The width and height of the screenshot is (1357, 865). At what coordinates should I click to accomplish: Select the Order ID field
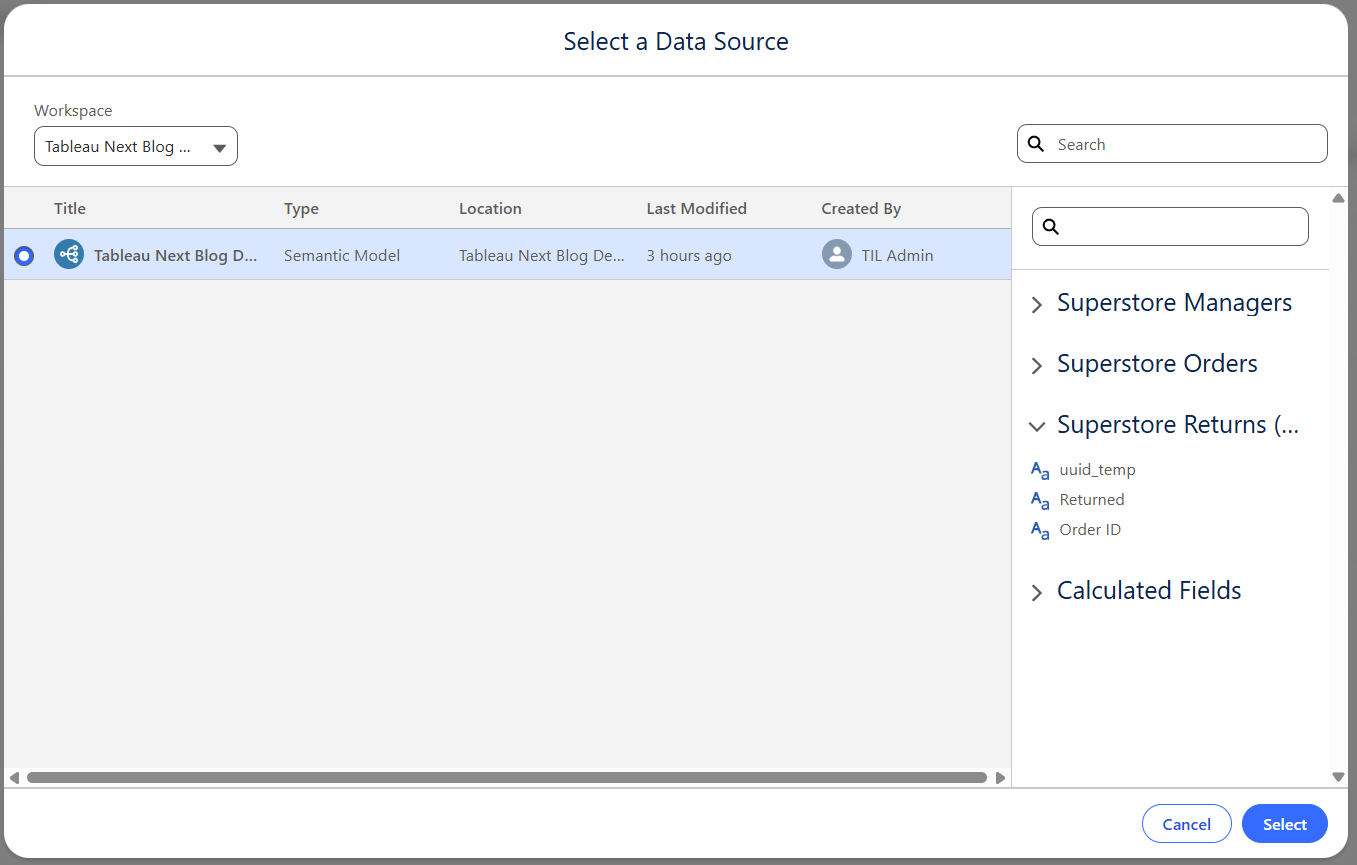click(x=1090, y=530)
